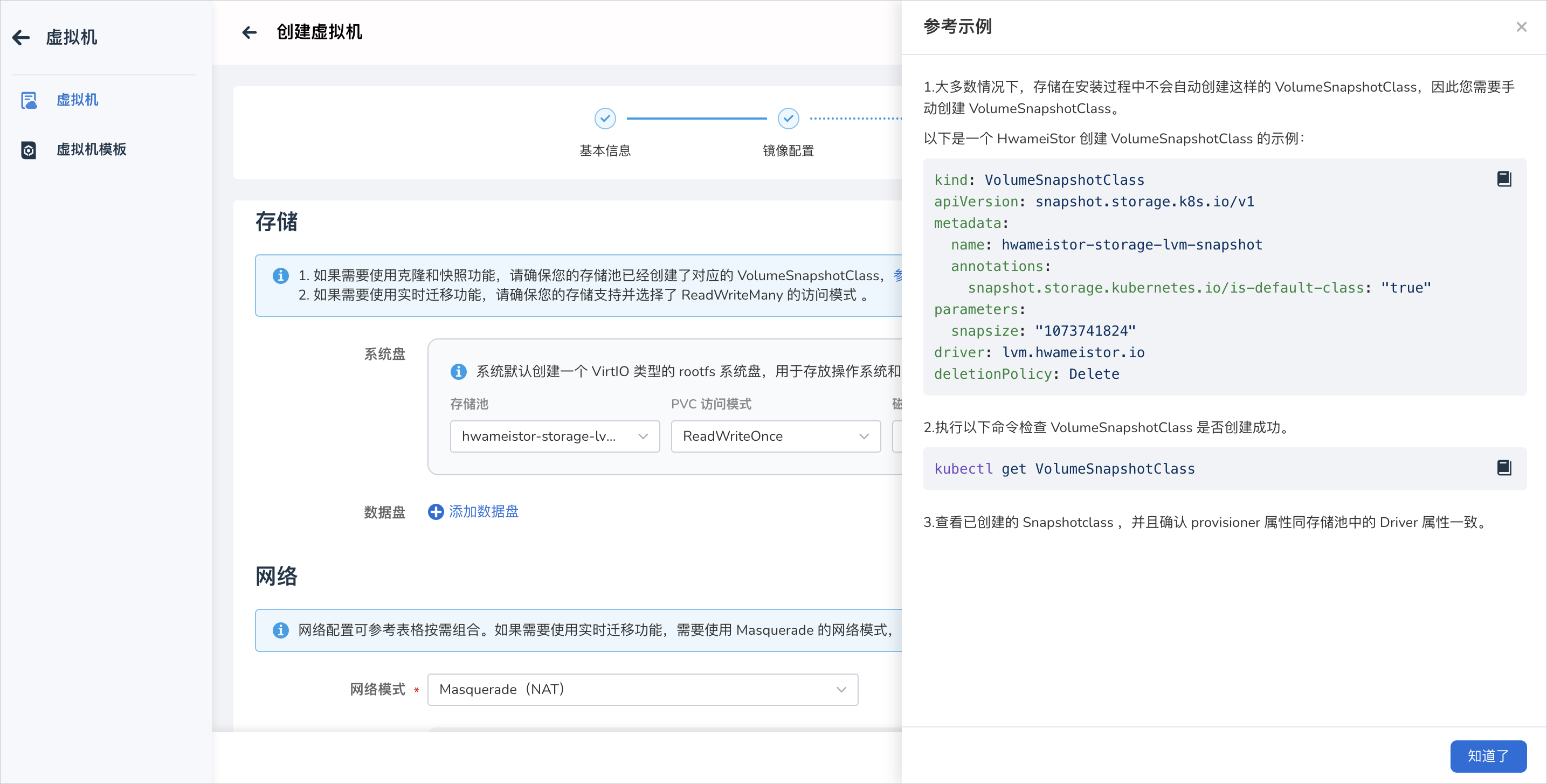Screen dimensions: 1547x784
Task: Click the 虚拟机 sidebar header title
Action: [x=72, y=37]
